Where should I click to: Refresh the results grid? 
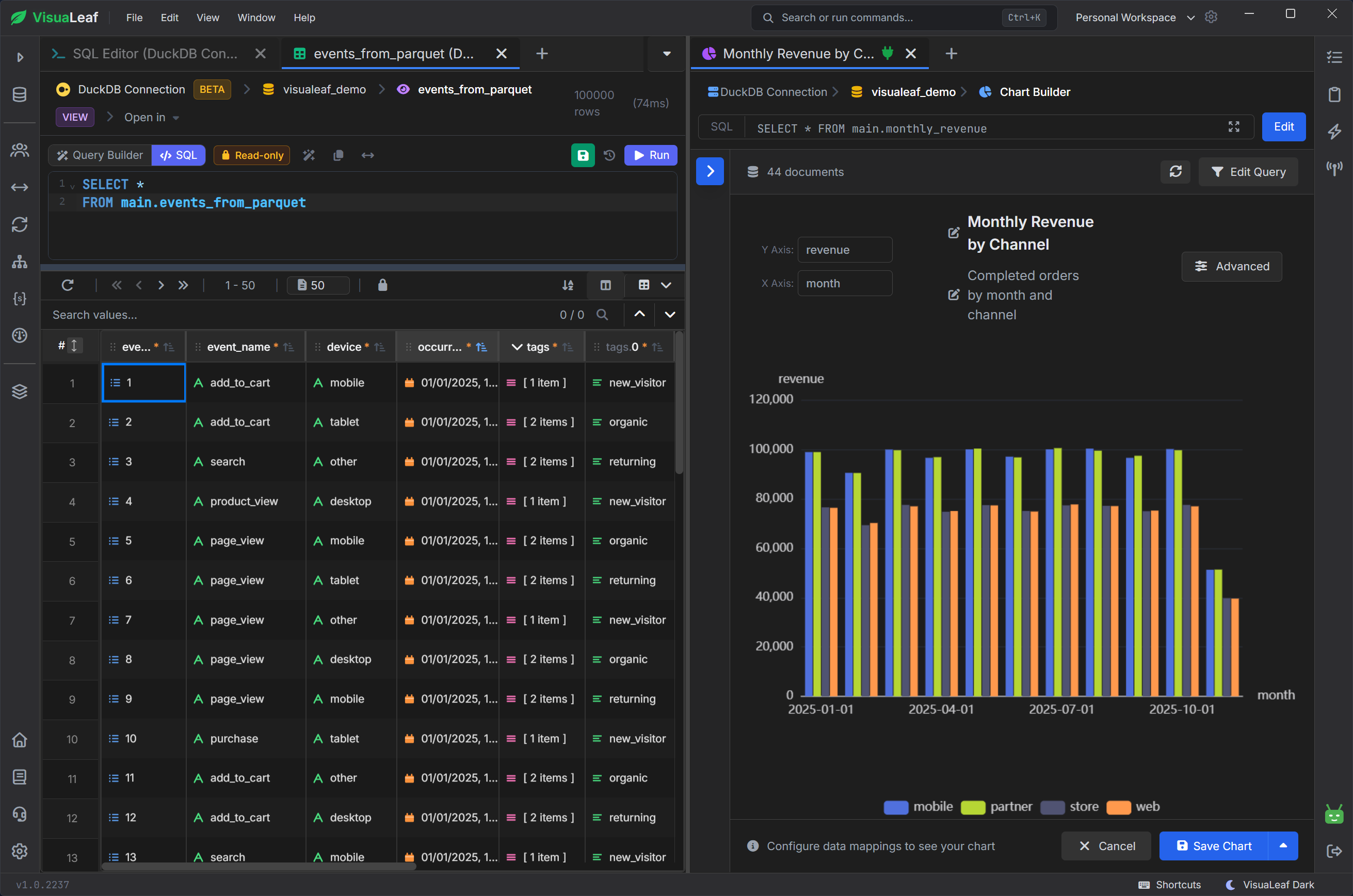pos(68,285)
